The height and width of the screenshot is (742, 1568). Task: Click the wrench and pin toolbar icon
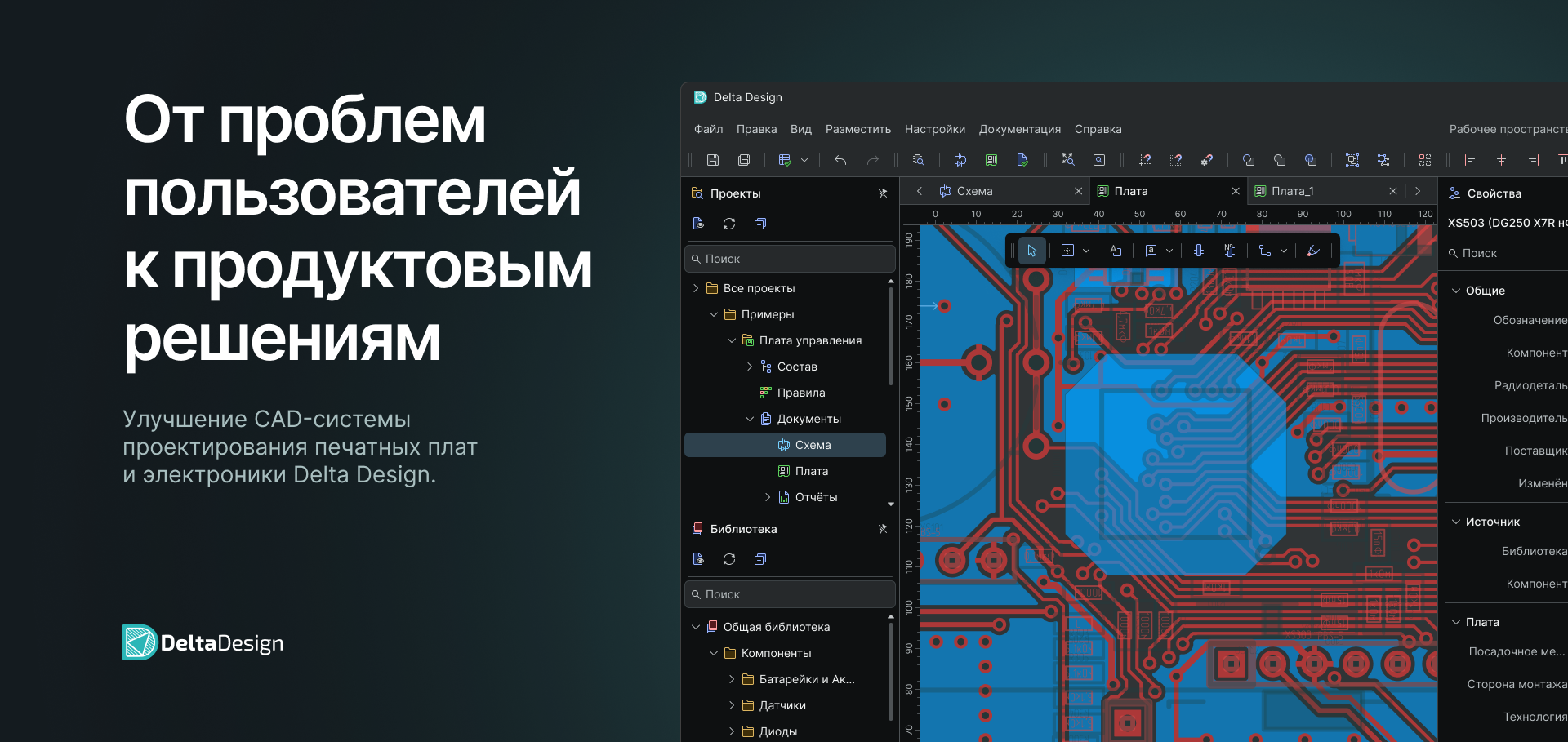click(x=1207, y=160)
